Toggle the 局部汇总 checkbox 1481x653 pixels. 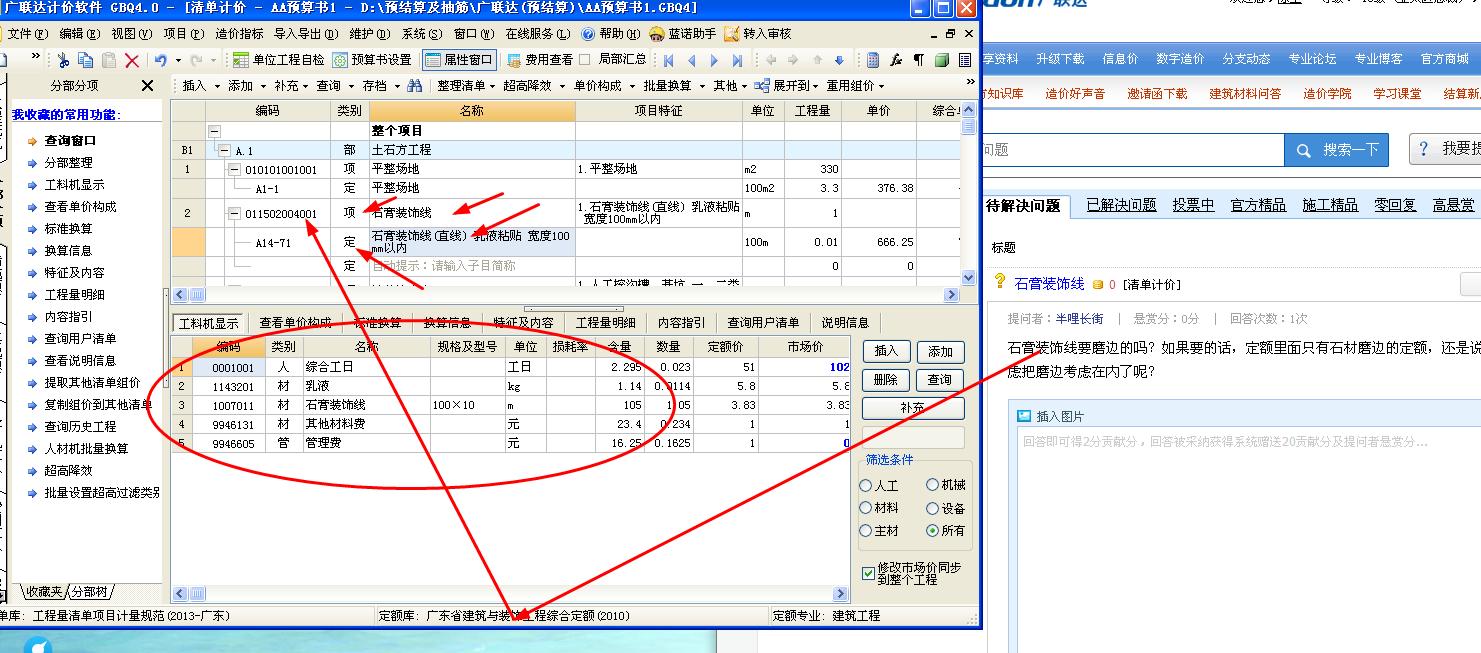click(x=585, y=60)
